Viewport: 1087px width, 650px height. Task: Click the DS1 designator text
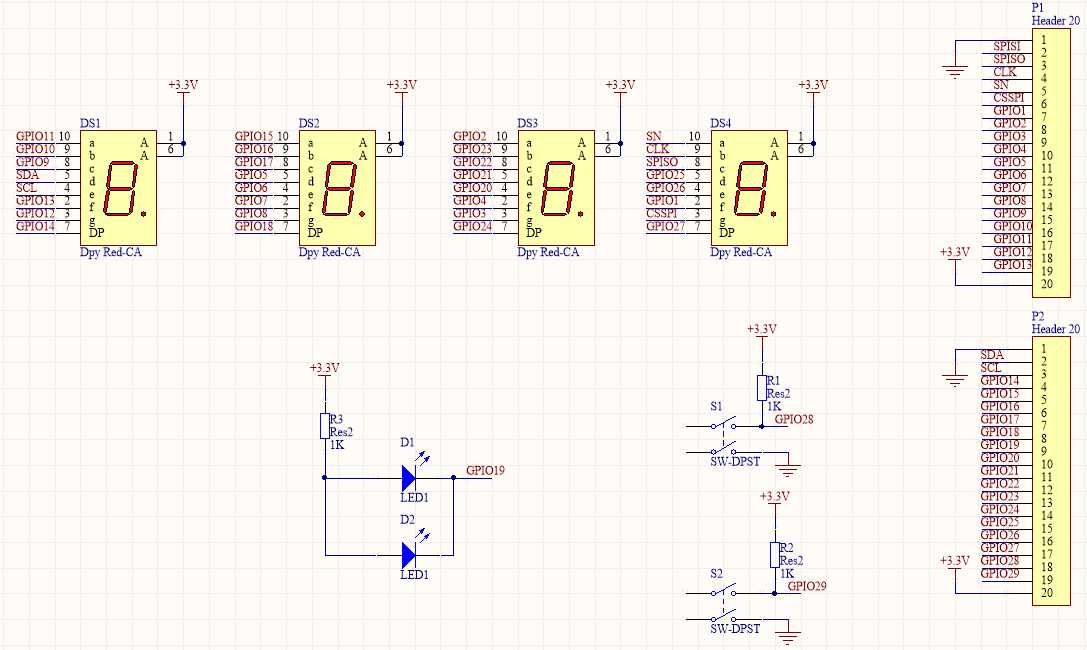click(91, 123)
